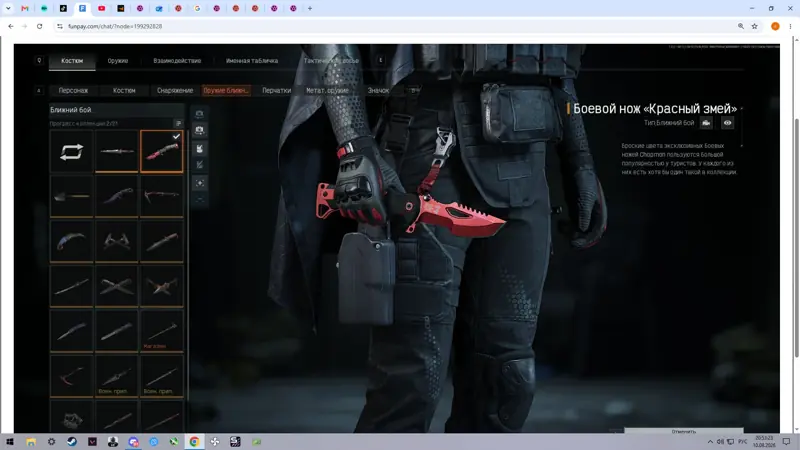The width and height of the screenshot is (800, 450).
Task: Toggle the eye visibility icon under the knife title
Action: coord(728,123)
